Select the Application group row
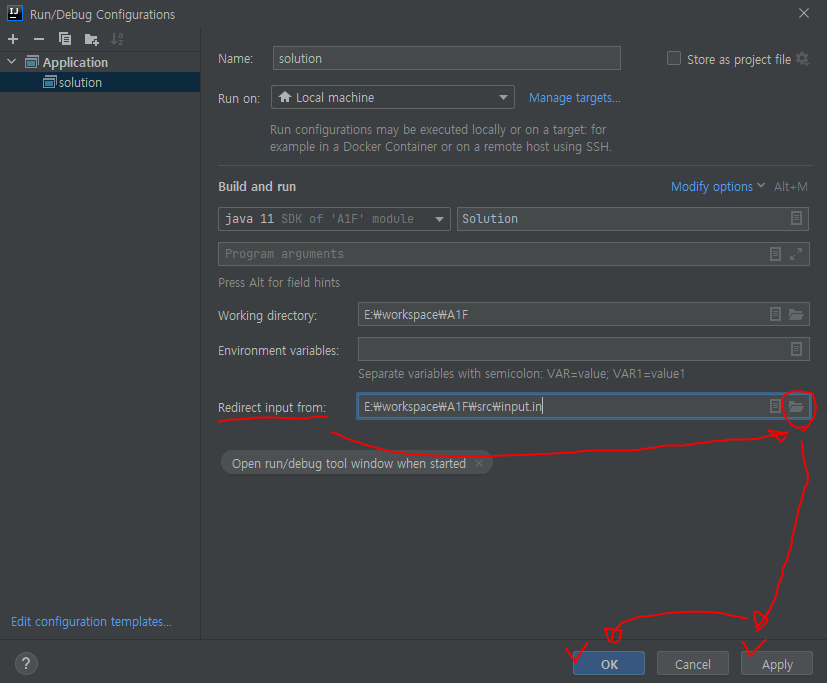This screenshot has height=683, width=827. point(100,62)
